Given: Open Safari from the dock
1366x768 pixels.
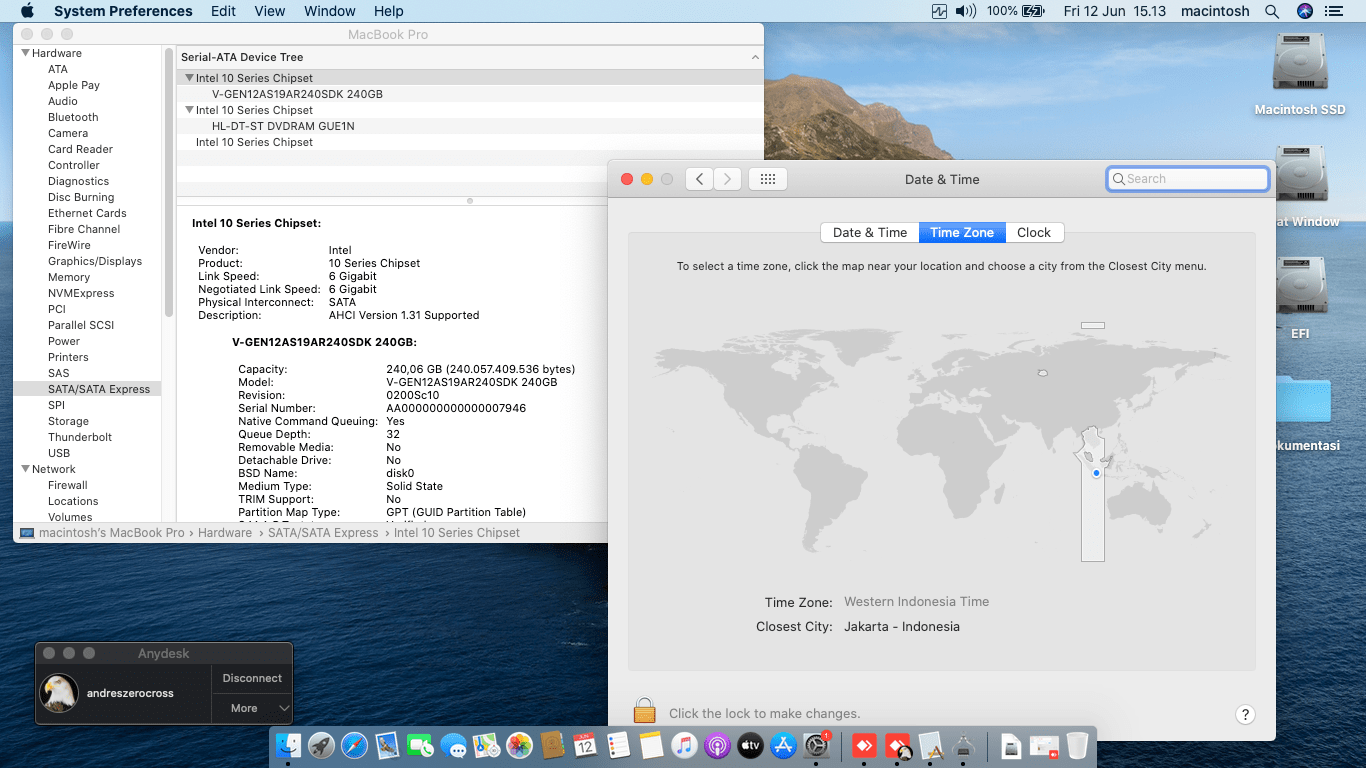Looking at the screenshot, I should [354, 745].
